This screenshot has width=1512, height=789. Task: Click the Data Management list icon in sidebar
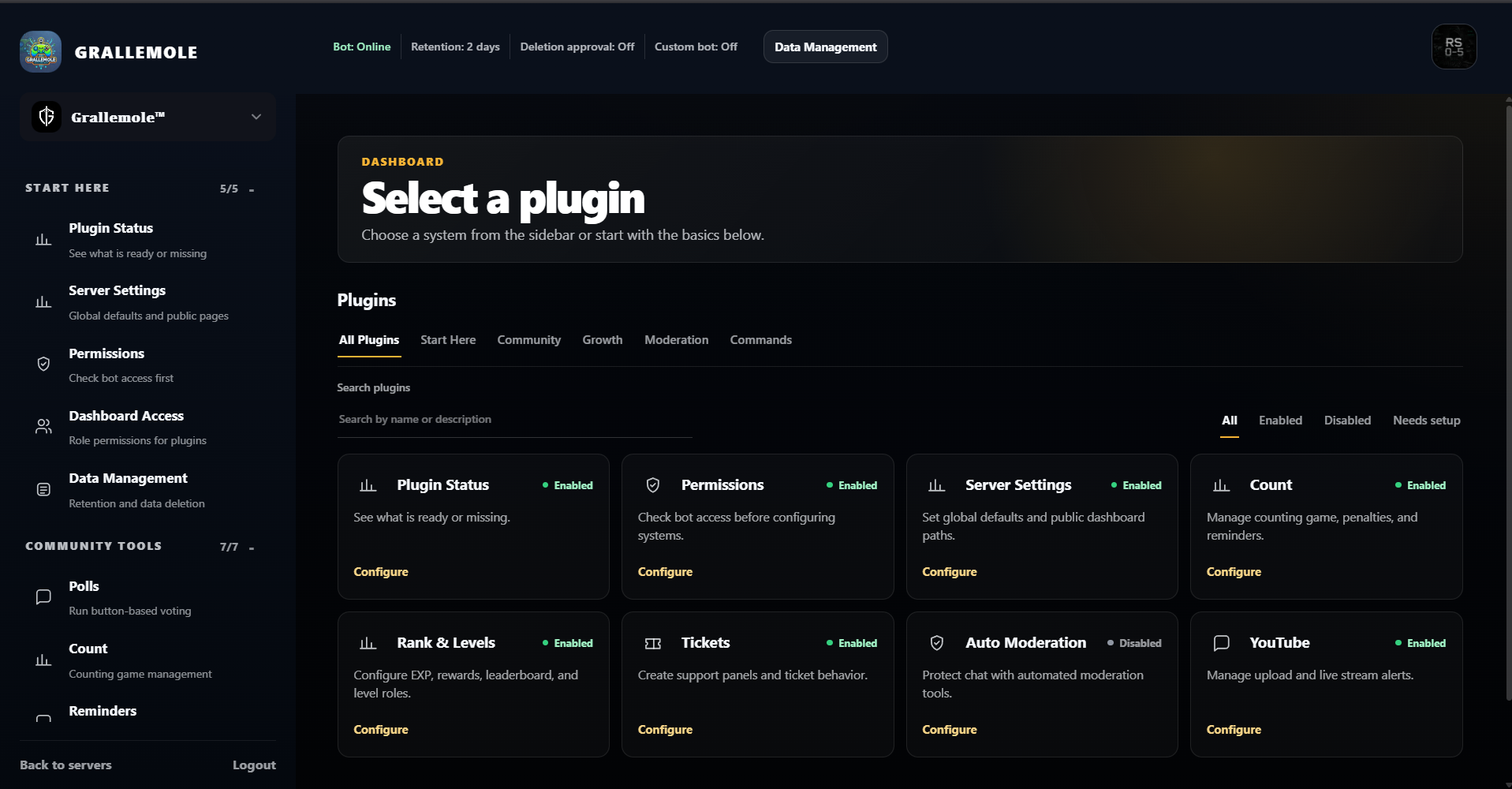43,489
